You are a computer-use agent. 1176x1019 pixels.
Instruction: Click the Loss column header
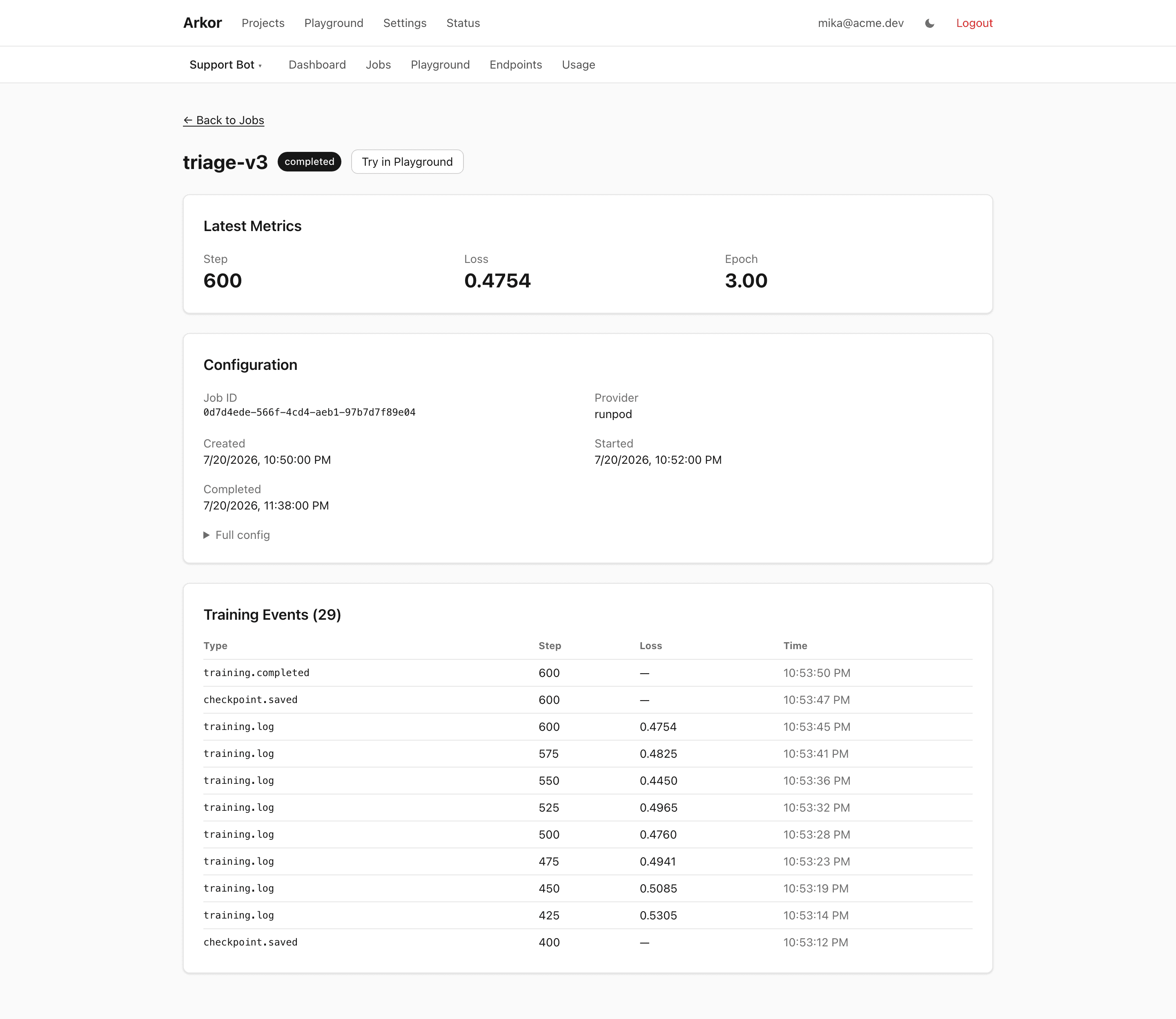[x=650, y=646]
